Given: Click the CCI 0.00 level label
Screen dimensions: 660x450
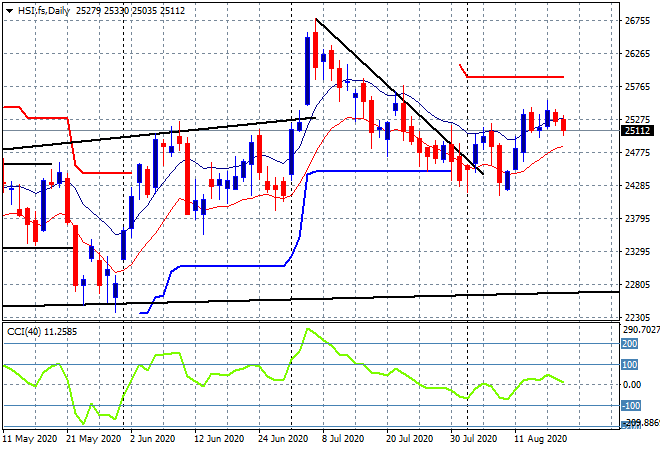Looking at the screenshot, I should (631, 384).
